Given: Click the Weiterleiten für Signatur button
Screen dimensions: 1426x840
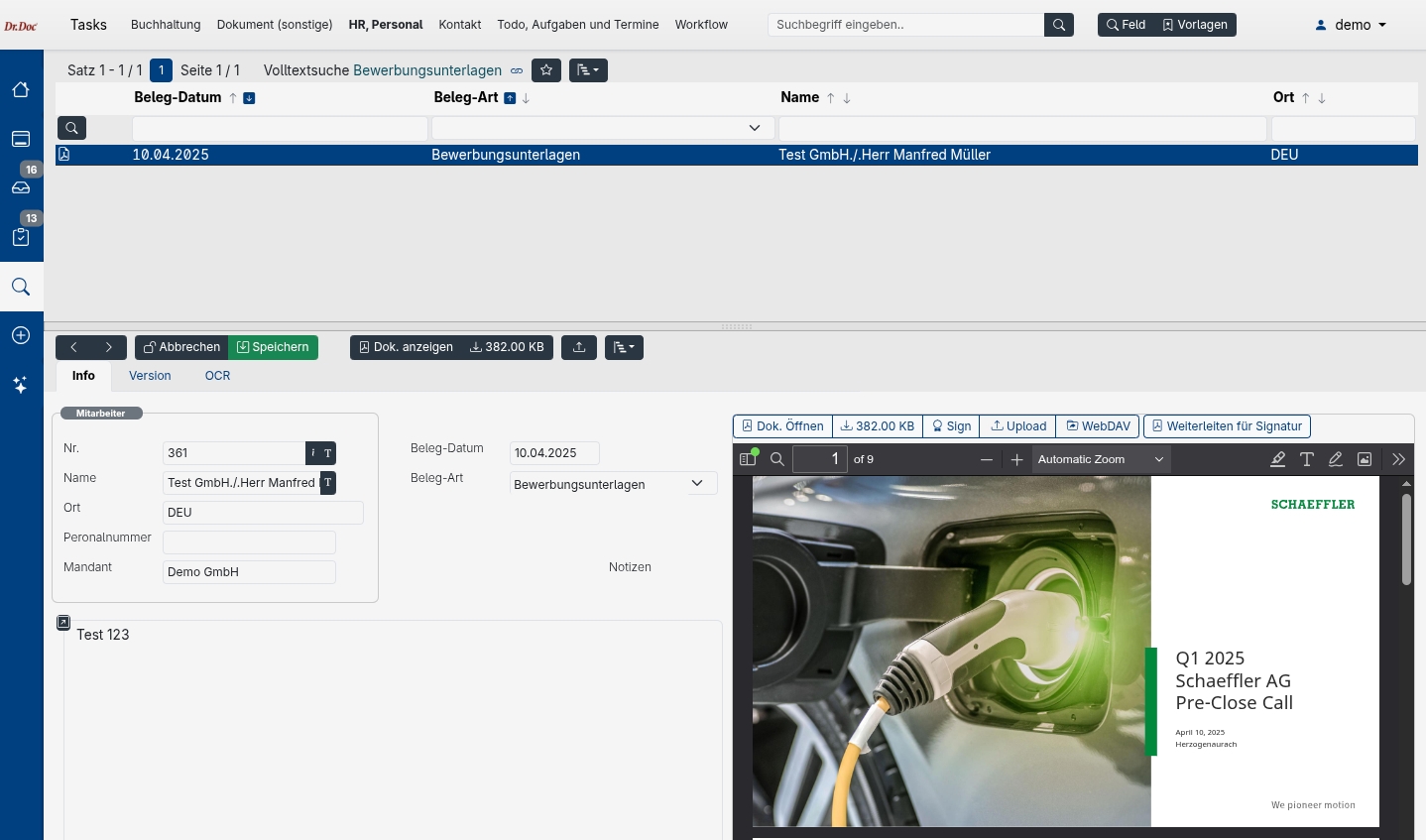Looking at the screenshot, I should coord(1228,426).
